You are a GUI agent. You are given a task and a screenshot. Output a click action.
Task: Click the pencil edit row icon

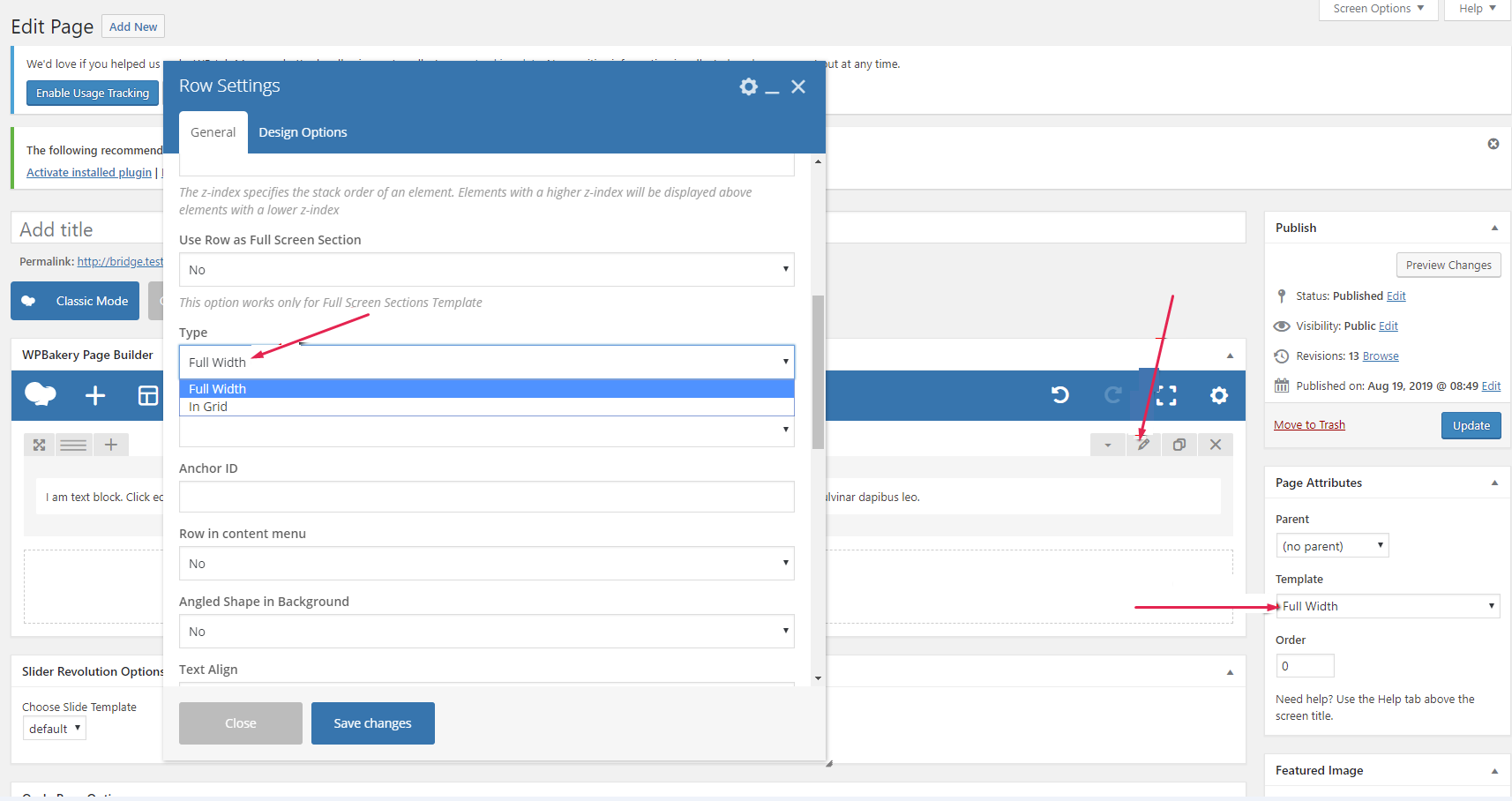(1143, 445)
